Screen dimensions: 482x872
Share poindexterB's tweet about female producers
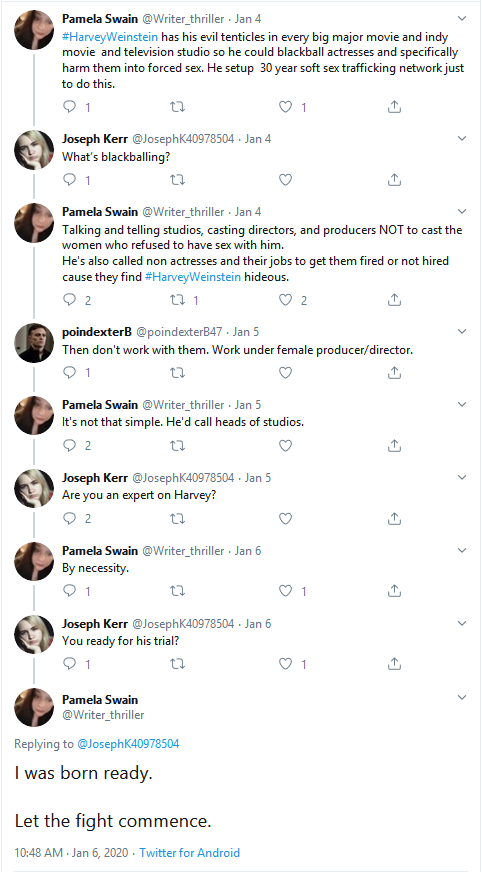(x=394, y=372)
